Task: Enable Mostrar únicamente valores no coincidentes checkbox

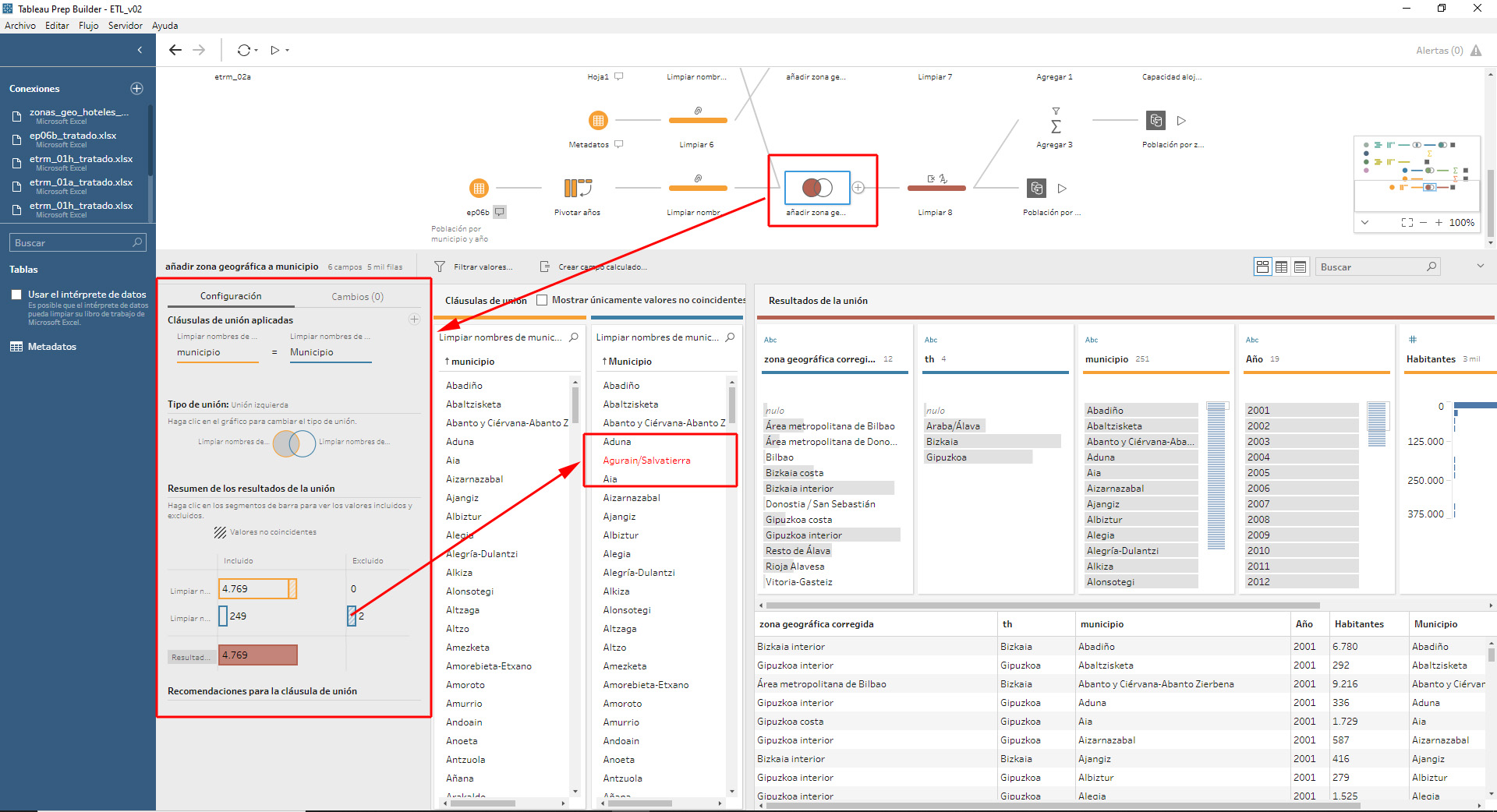Action: pos(542,300)
